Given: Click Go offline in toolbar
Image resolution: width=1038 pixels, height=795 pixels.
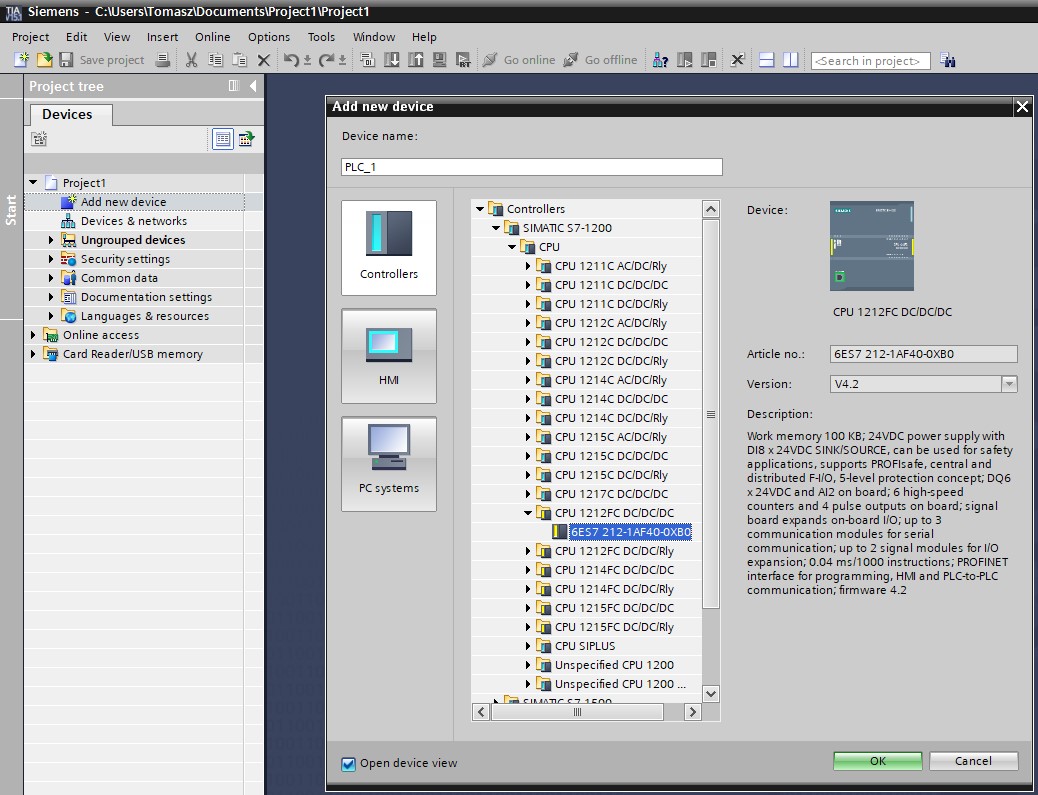Looking at the screenshot, I should pyautogui.click(x=600, y=60).
